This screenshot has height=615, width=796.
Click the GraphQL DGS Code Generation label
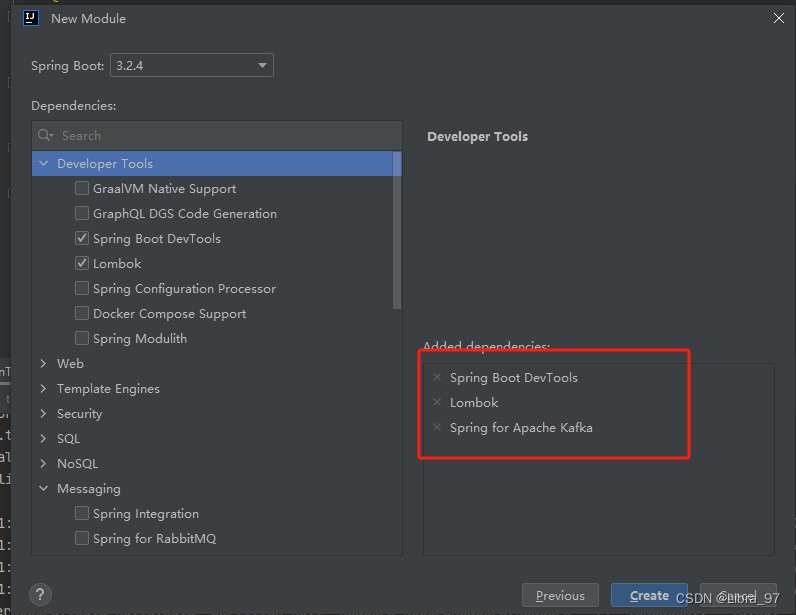pyautogui.click(x=185, y=214)
